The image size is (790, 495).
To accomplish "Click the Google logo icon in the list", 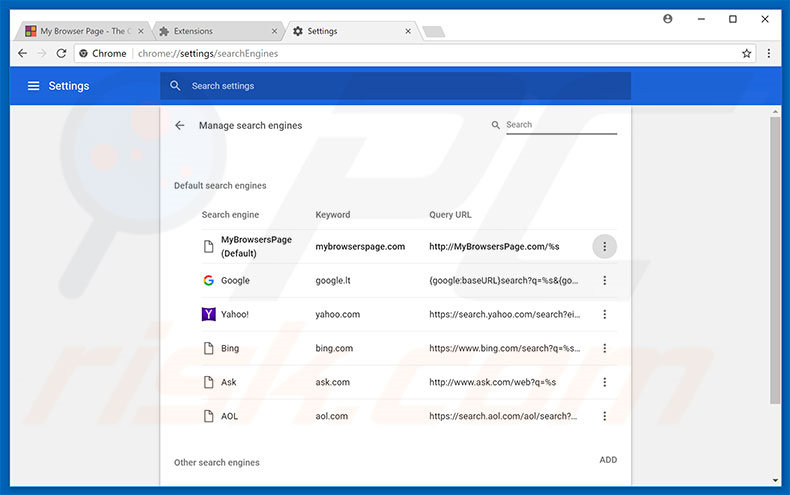I will (209, 280).
